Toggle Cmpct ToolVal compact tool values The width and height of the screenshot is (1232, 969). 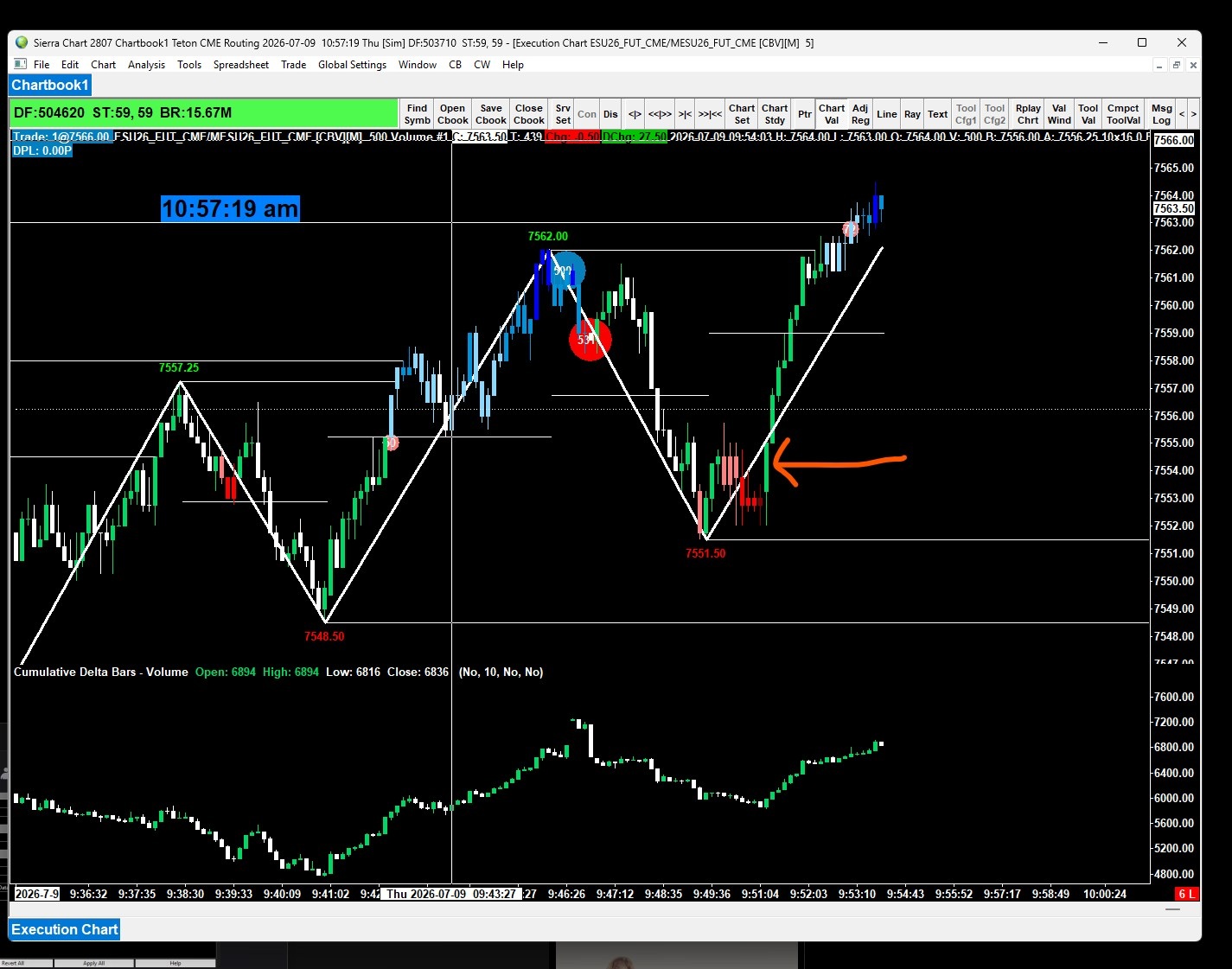tap(1123, 114)
